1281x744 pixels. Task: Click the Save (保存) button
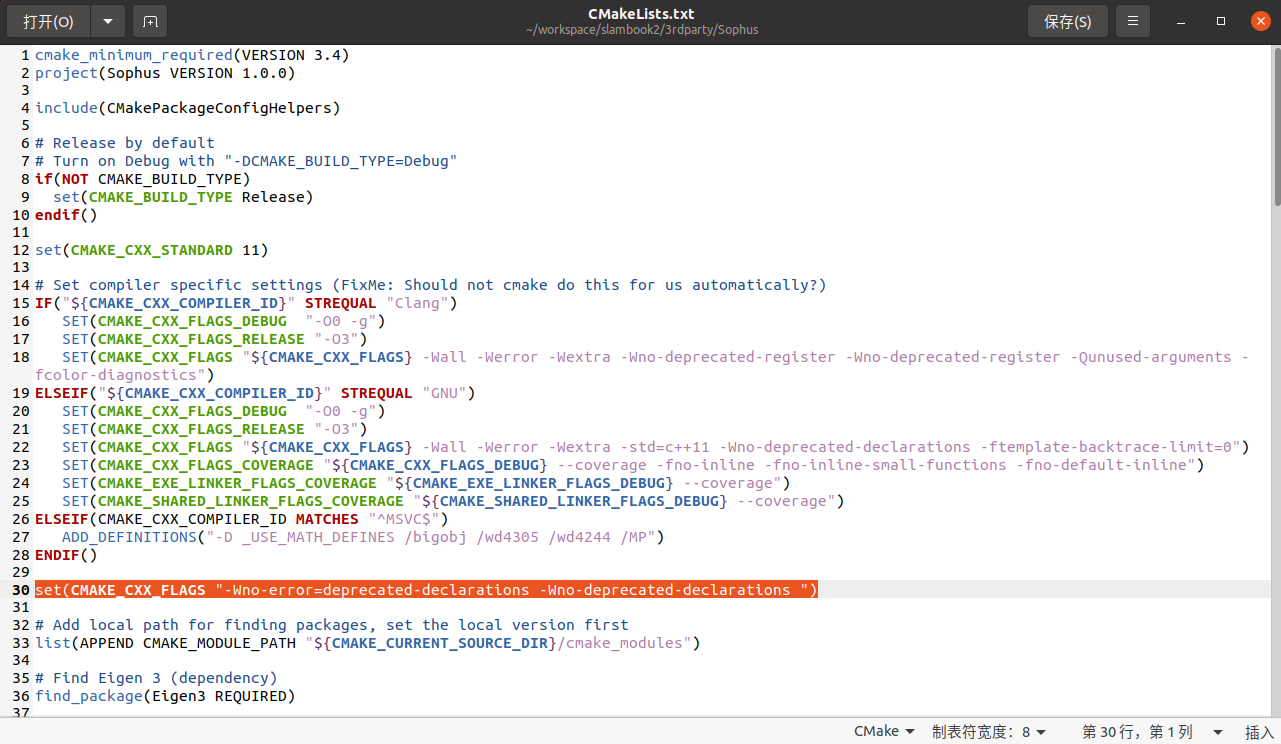tap(1067, 21)
